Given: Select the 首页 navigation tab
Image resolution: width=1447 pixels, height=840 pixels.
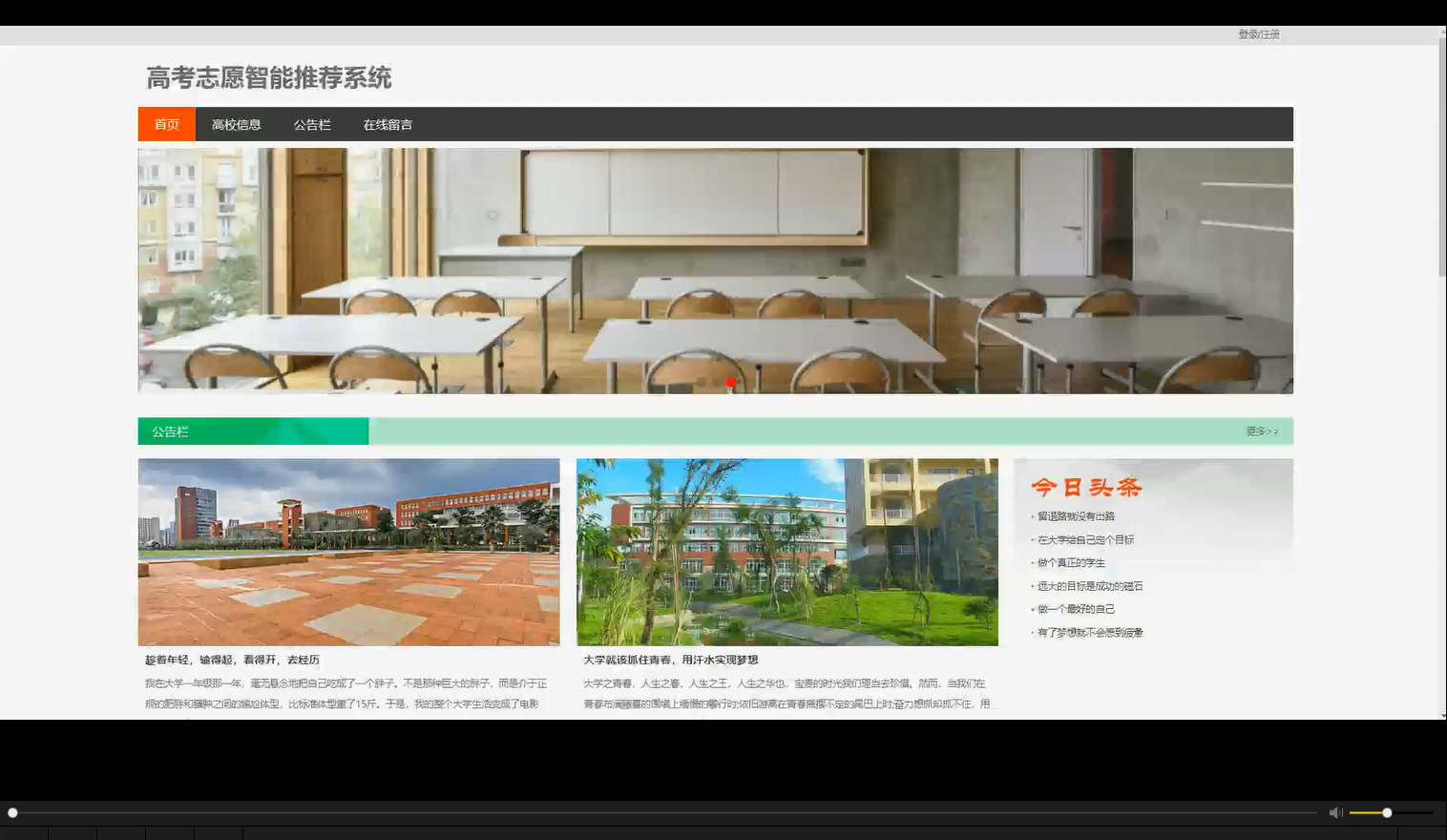Looking at the screenshot, I should [166, 124].
